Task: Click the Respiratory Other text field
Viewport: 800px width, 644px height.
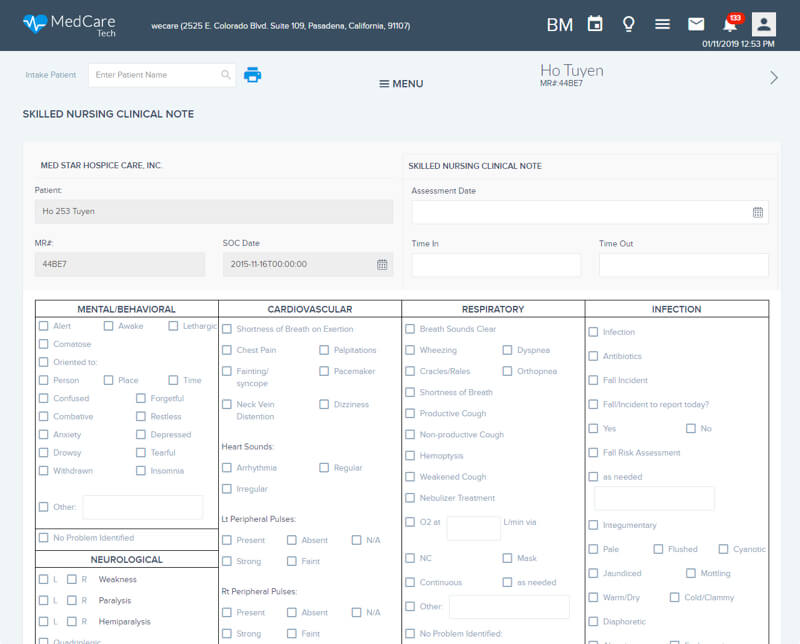Action: 509,607
